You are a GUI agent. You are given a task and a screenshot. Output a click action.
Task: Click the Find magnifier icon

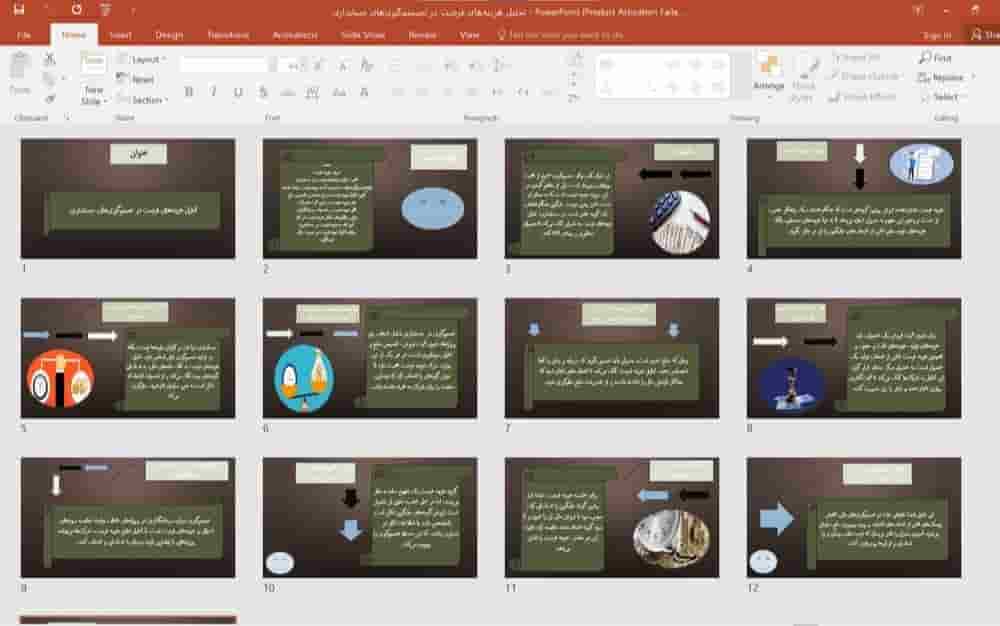(925, 58)
